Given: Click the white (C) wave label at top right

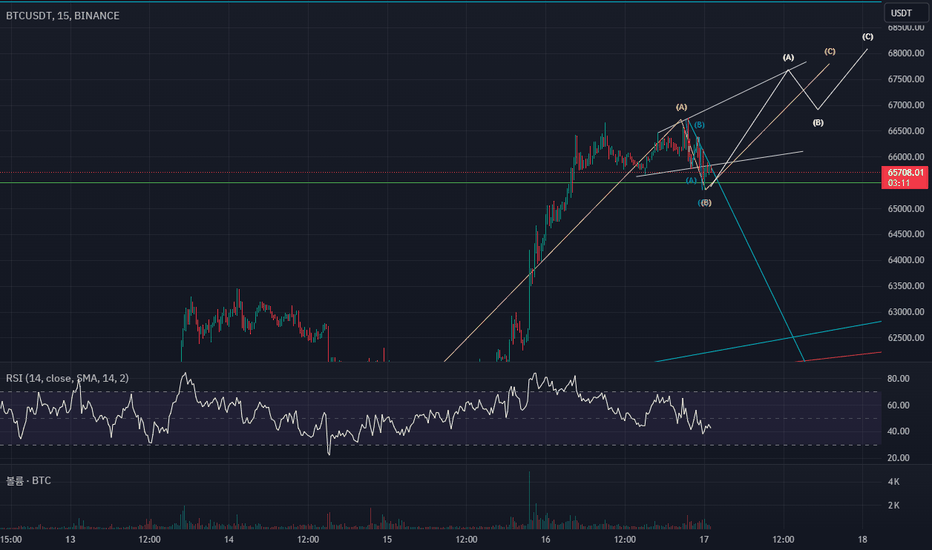Looking at the screenshot, I should pos(868,37).
